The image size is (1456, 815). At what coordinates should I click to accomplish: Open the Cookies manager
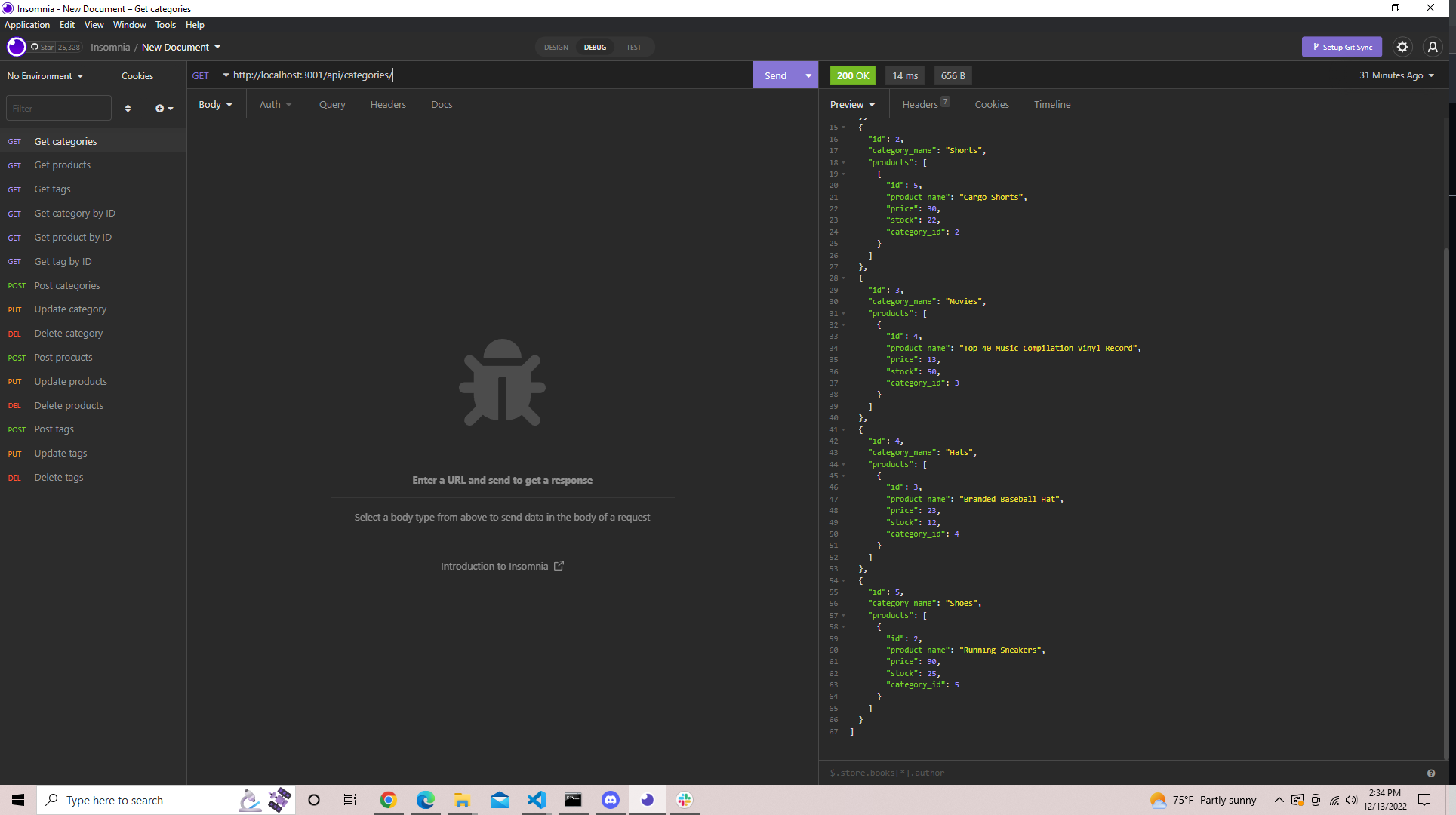point(137,76)
